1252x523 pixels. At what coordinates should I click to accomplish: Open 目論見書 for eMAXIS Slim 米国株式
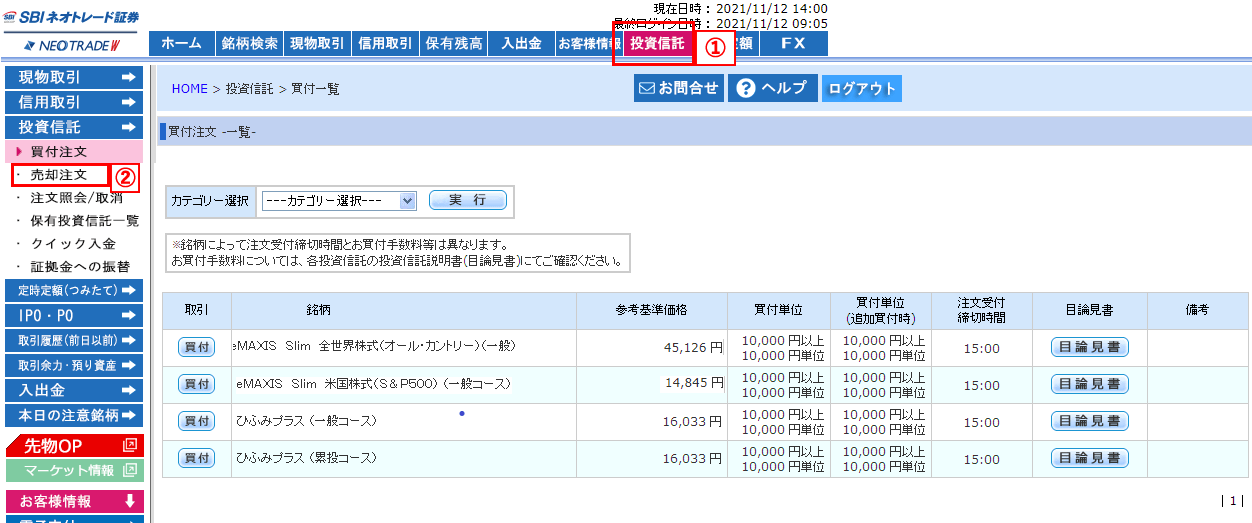[1089, 384]
